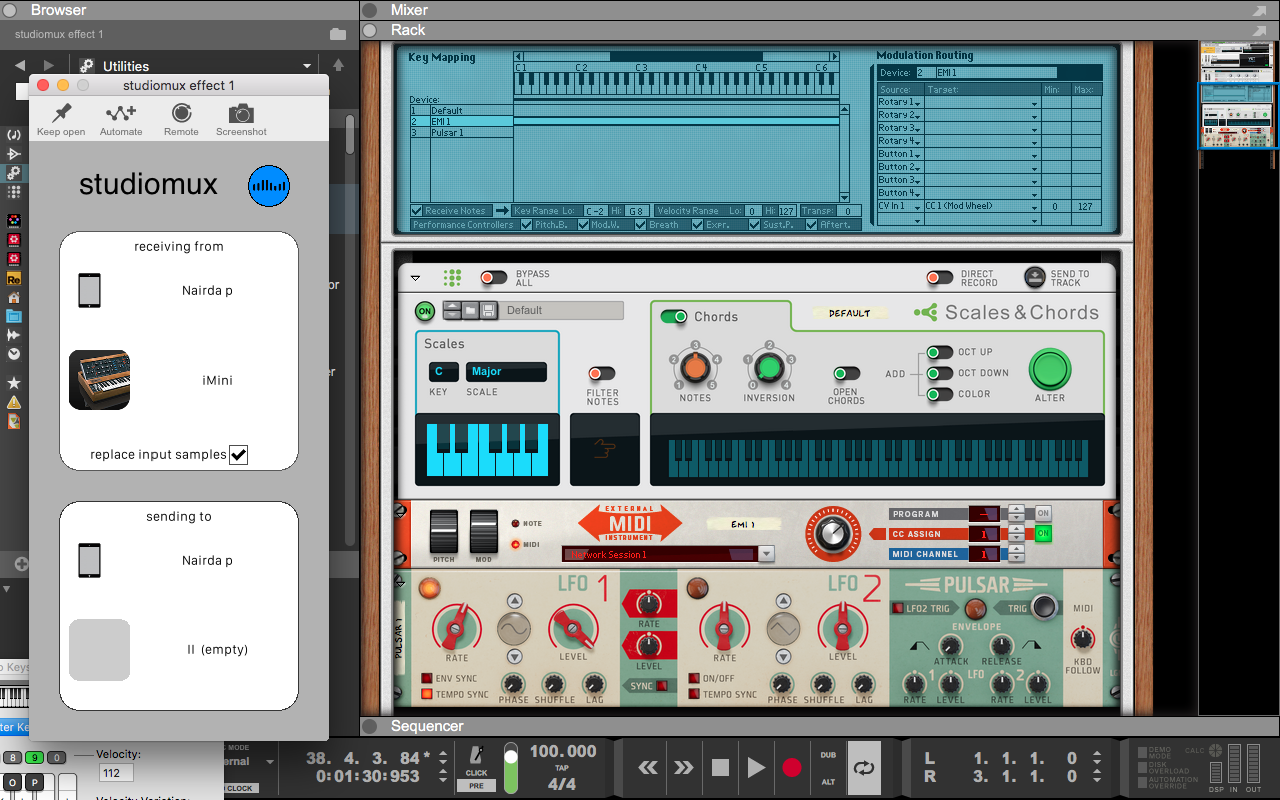Open the Re Rack Extensions sidebar icon
This screenshot has width=1280, height=800.
(14, 279)
